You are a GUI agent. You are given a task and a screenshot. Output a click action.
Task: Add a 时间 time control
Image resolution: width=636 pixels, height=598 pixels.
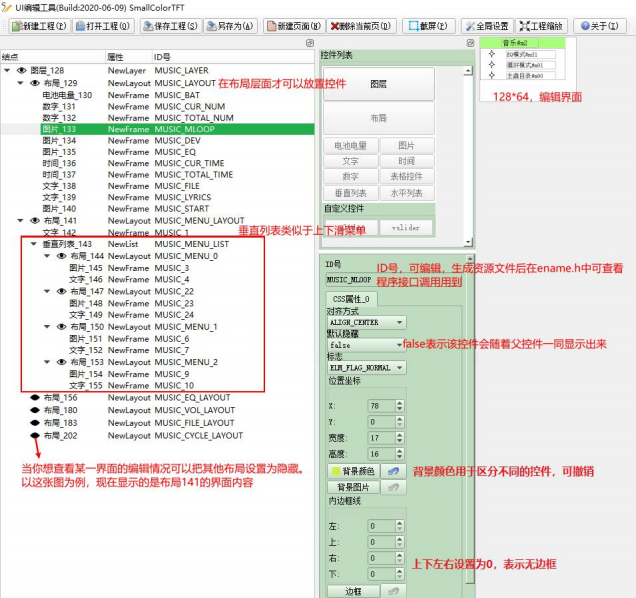point(406,161)
